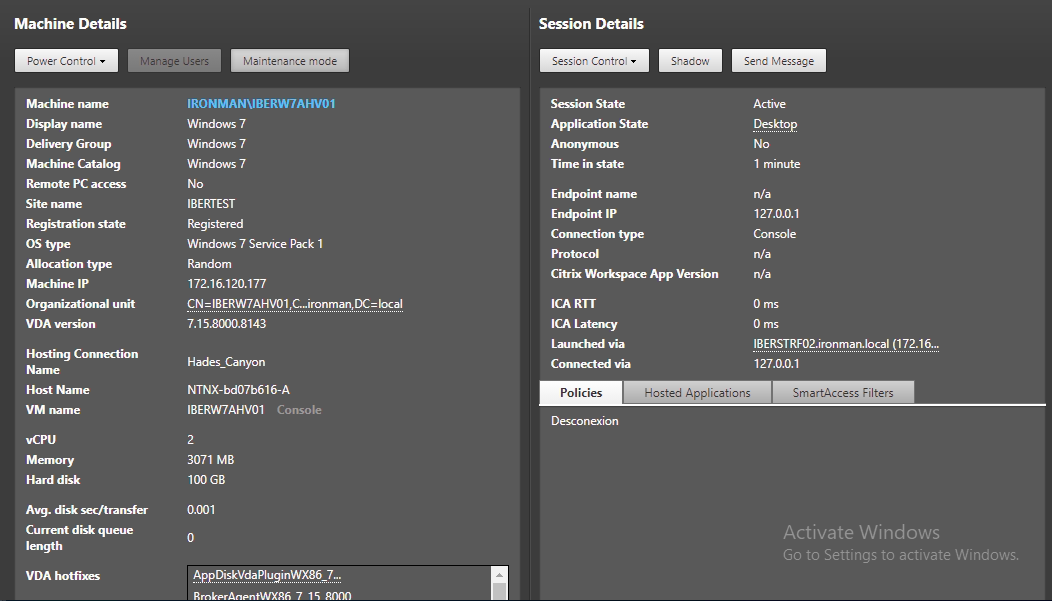Click Avg. disk sec/transfer value 0.001
Viewport: 1052px width, 601px height.
coord(201,510)
